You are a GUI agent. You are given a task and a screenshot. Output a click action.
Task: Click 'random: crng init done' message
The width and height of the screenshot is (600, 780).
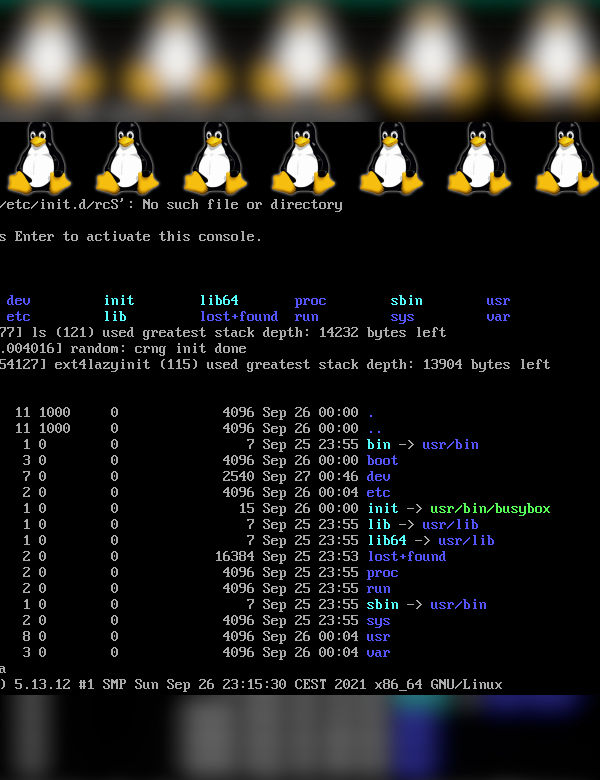click(159, 348)
